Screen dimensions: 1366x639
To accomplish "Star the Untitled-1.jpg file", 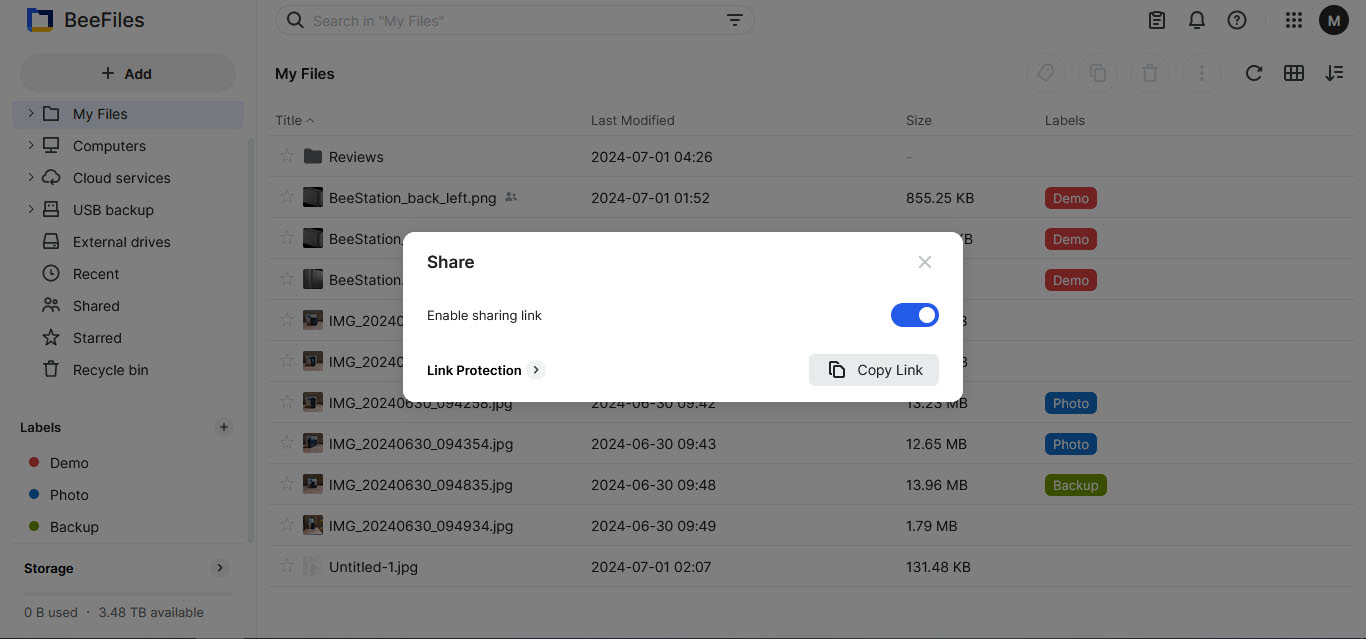I will point(287,567).
